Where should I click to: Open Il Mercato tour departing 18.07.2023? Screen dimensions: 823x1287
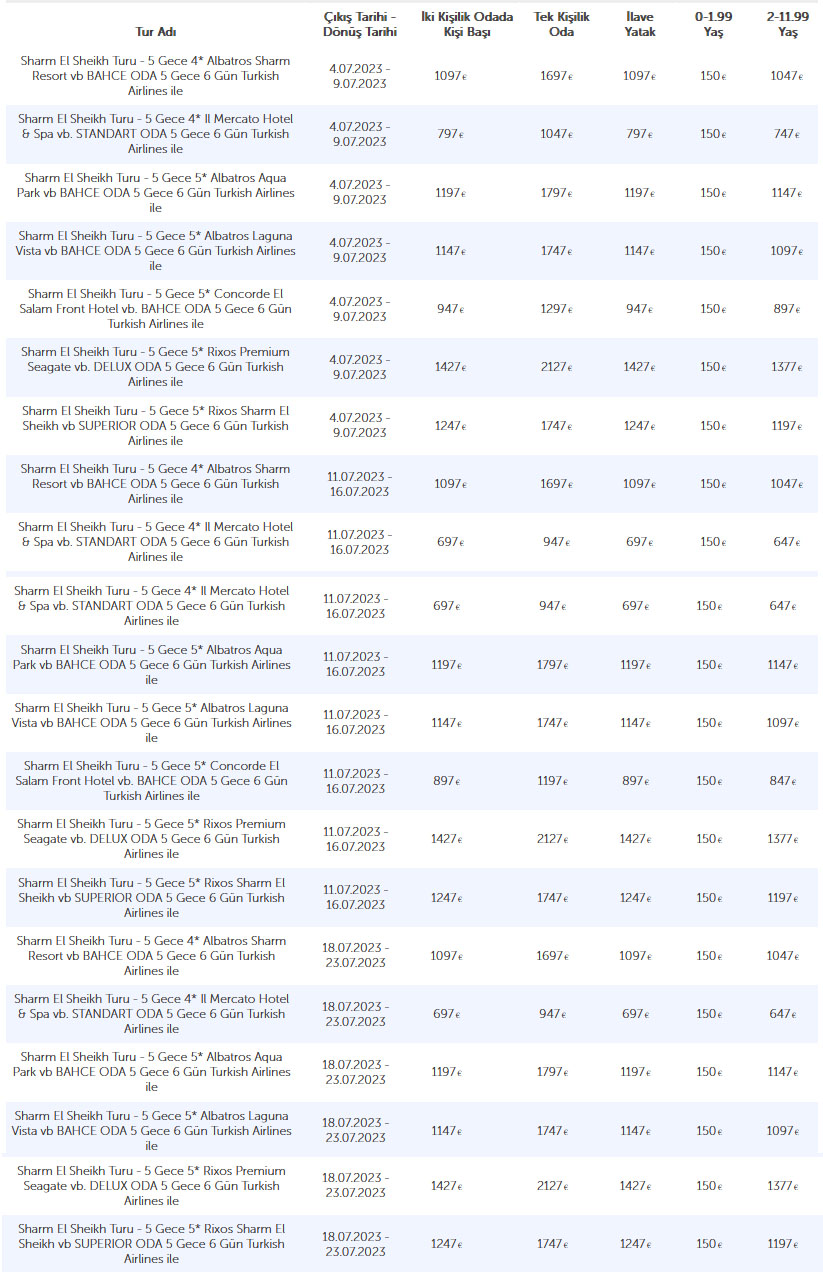click(x=152, y=1014)
